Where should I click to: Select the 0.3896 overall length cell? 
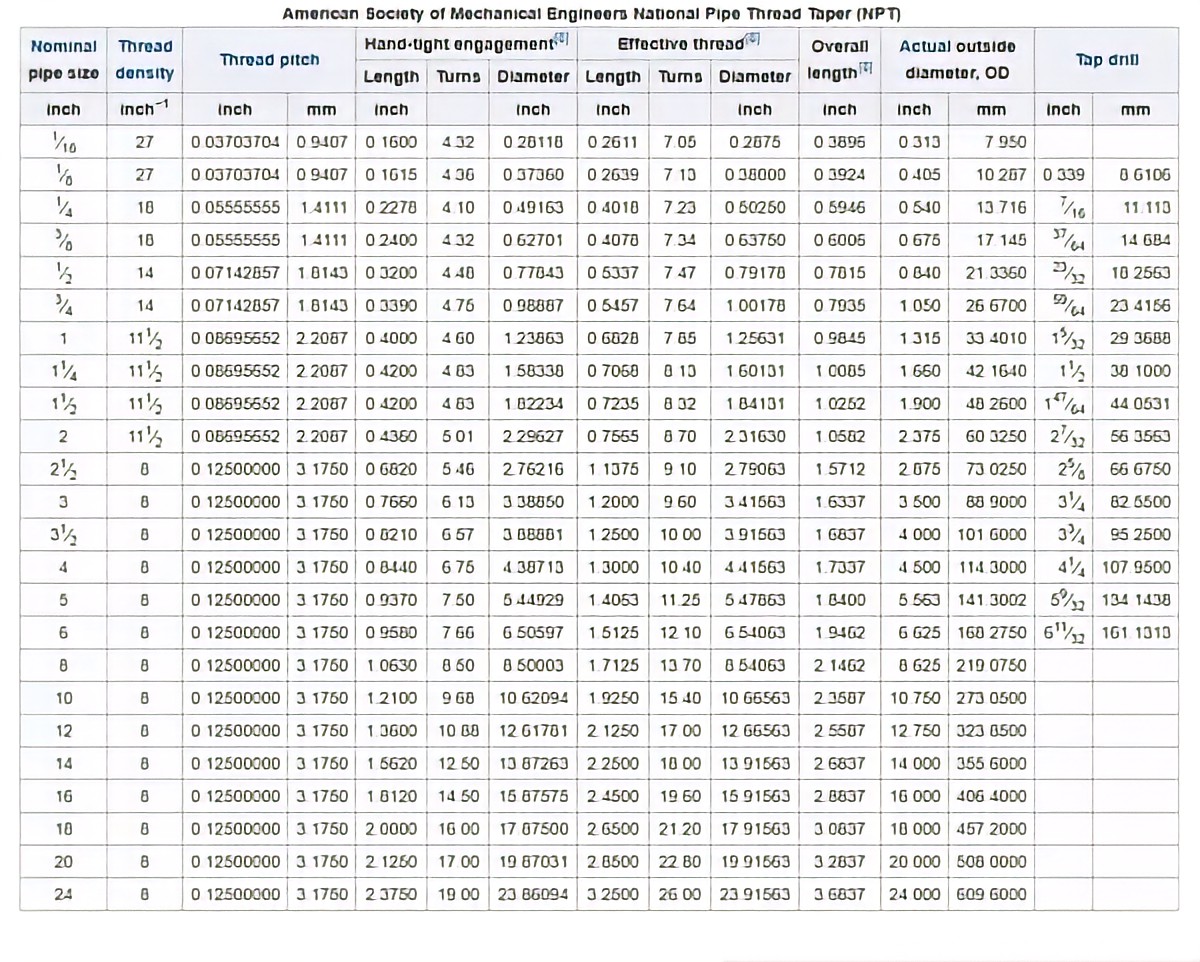(x=839, y=142)
